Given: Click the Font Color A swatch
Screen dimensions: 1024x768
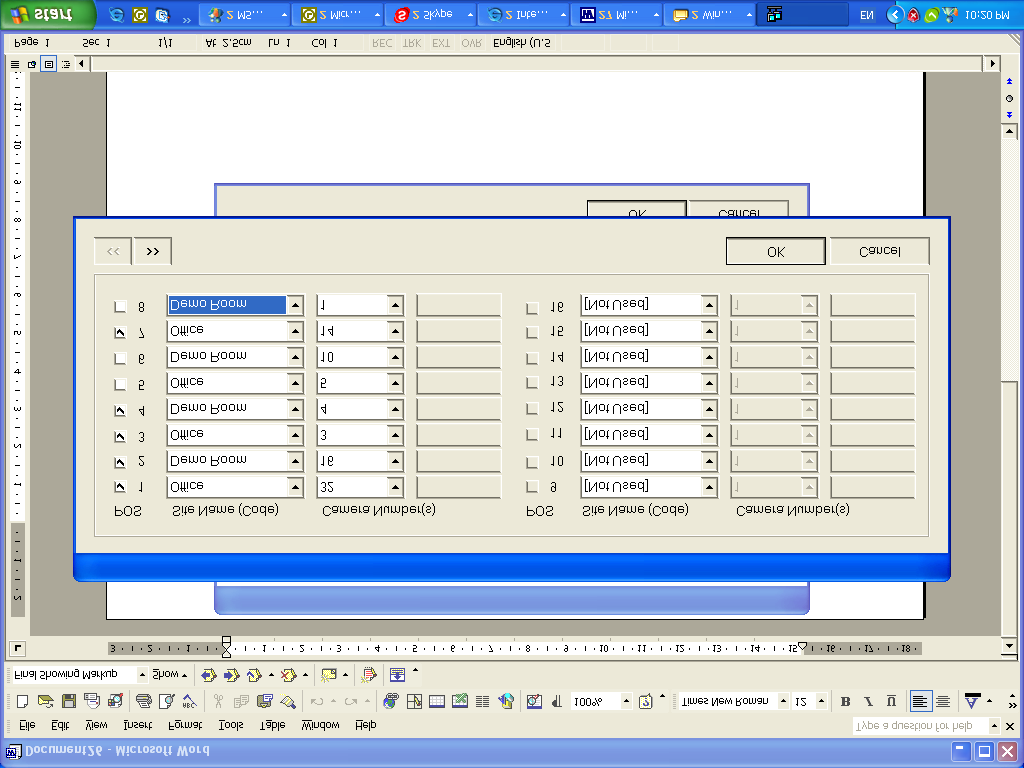Looking at the screenshot, I should click(x=972, y=701).
